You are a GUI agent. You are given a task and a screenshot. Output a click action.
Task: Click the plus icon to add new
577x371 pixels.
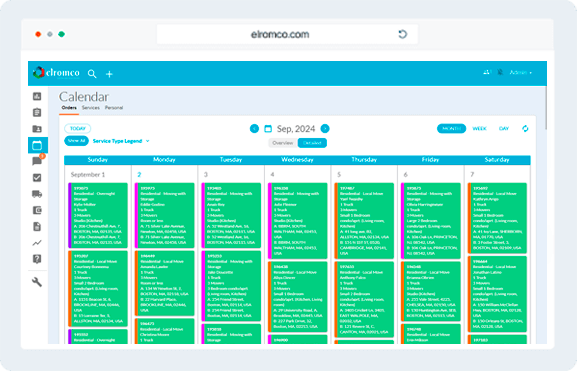[x=109, y=74]
